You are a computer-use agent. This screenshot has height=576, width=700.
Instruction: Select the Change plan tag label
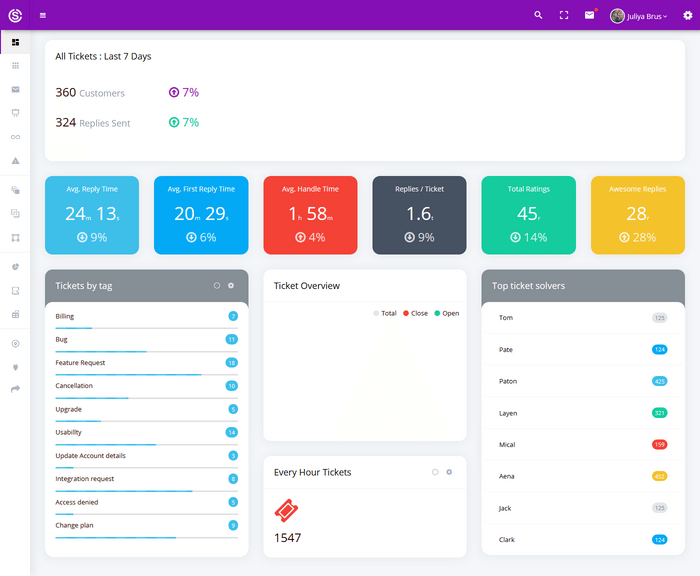pos(75,525)
